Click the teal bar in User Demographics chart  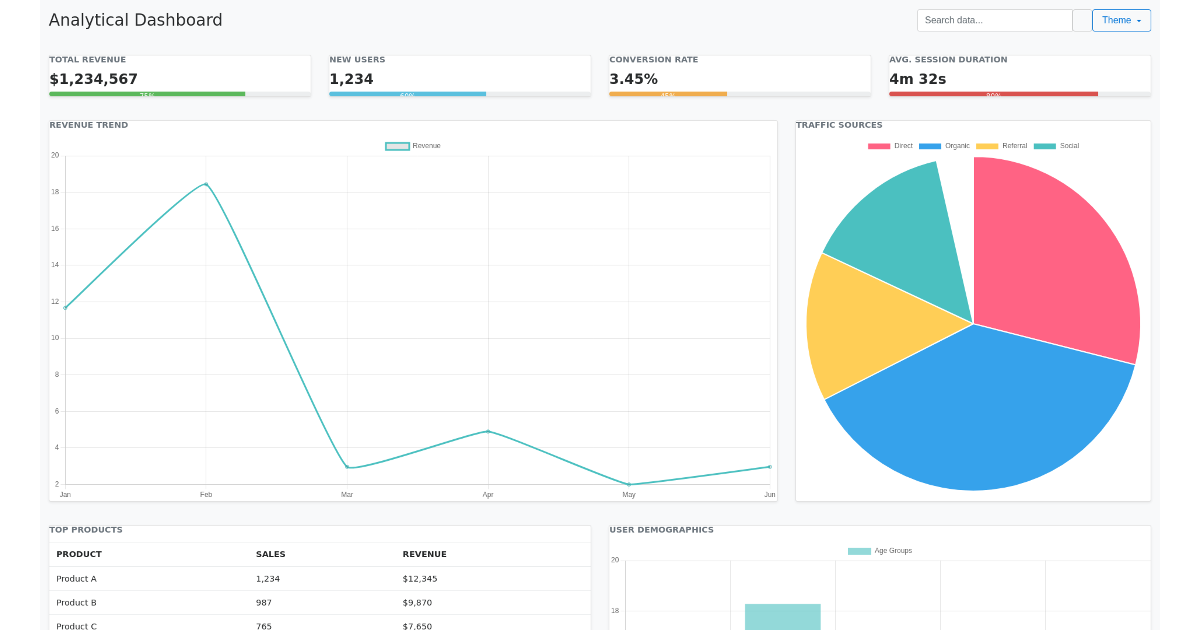pos(783,615)
